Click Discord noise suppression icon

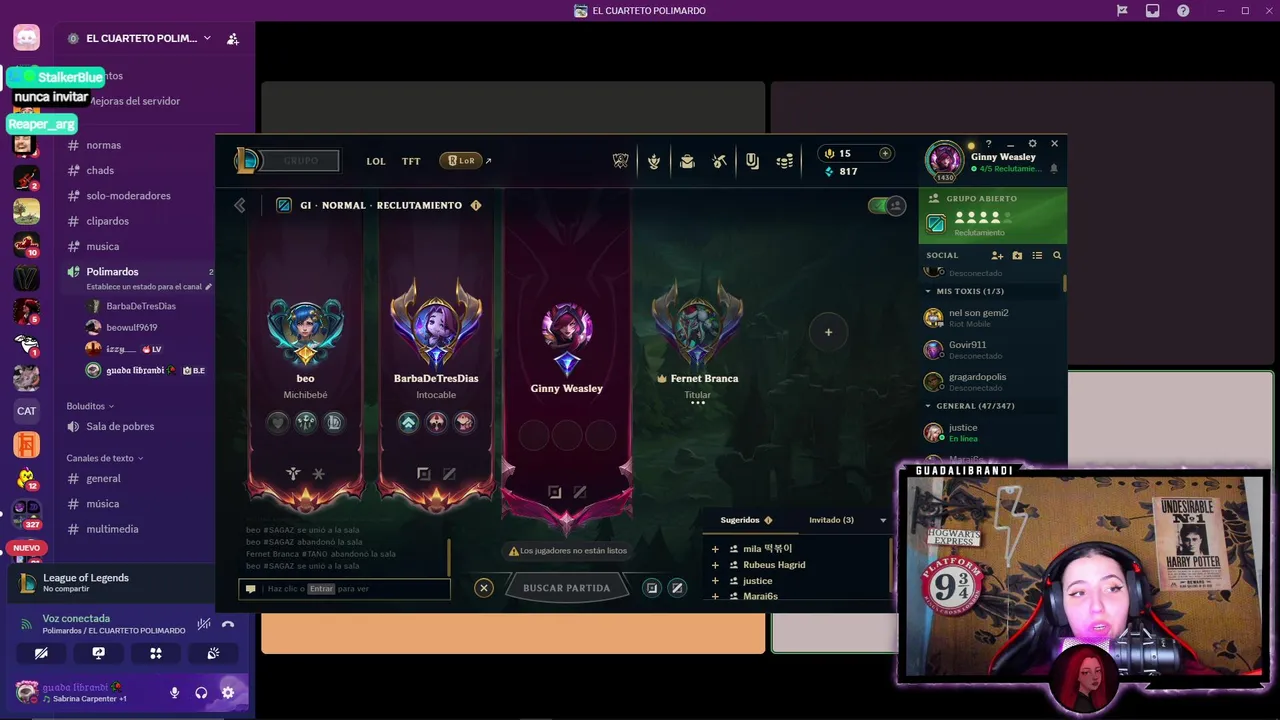[x=204, y=624]
